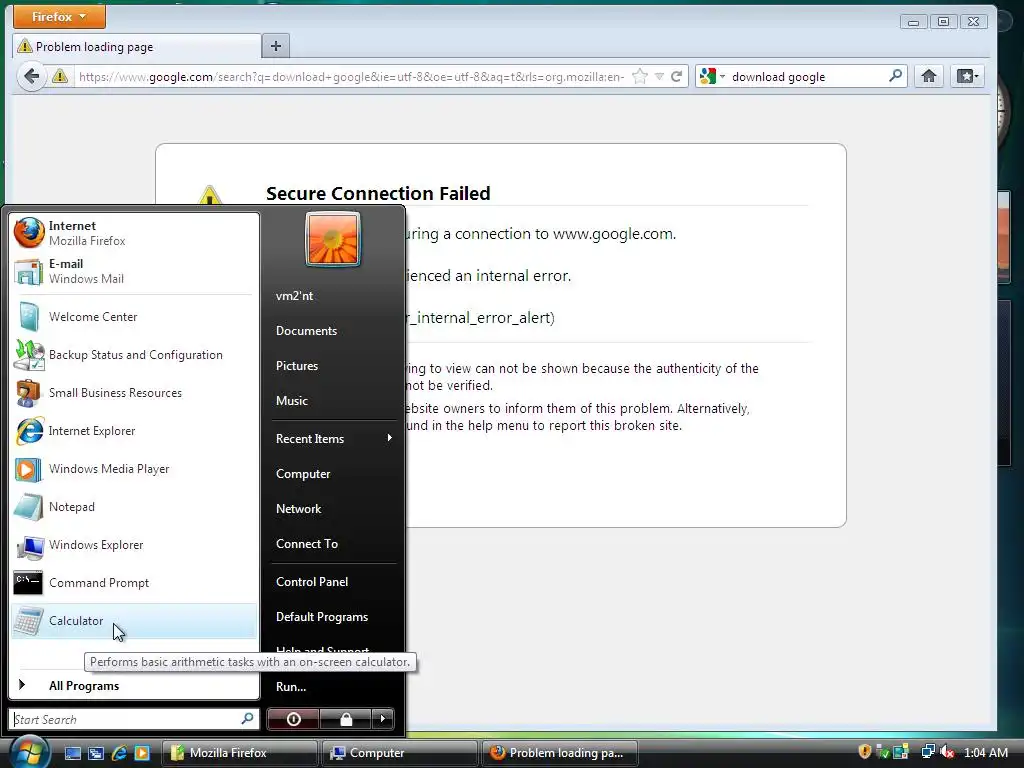Click the Start Search magnifier icon
The width and height of the screenshot is (1024, 768).
click(248, 719)
